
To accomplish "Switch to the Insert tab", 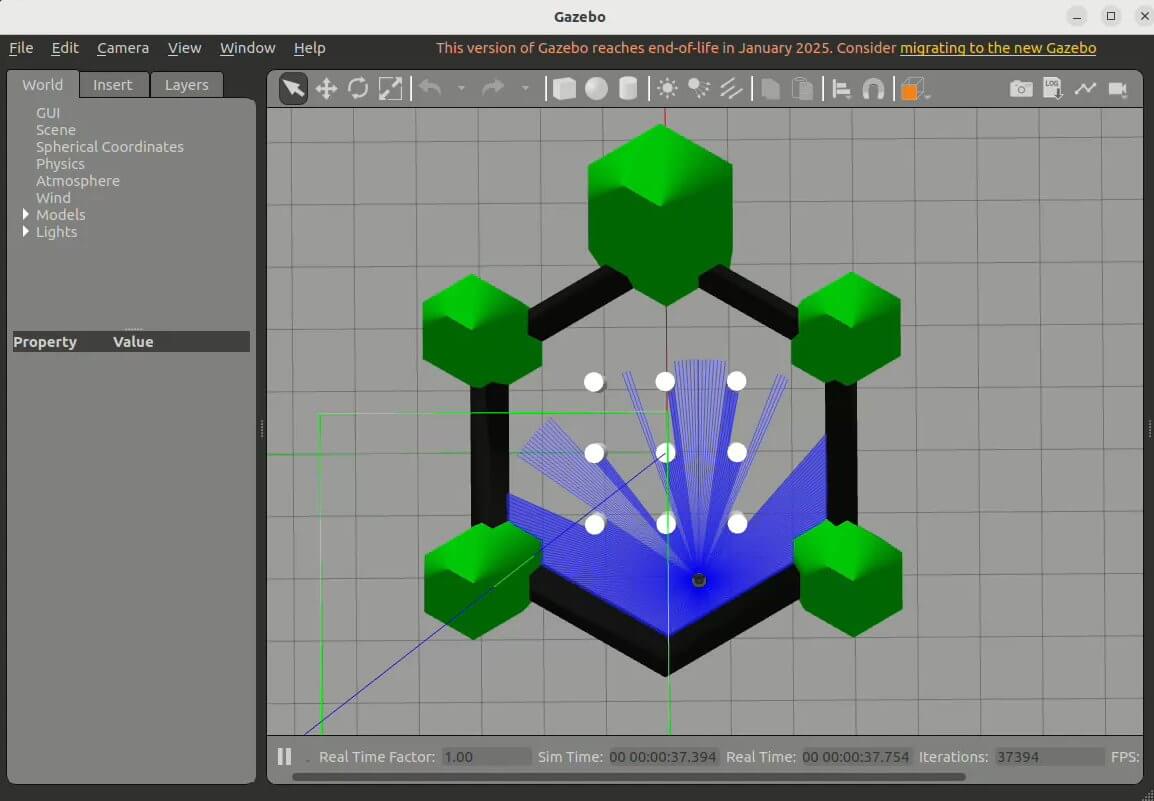I will pyautogui.click(x=112, y=85).
